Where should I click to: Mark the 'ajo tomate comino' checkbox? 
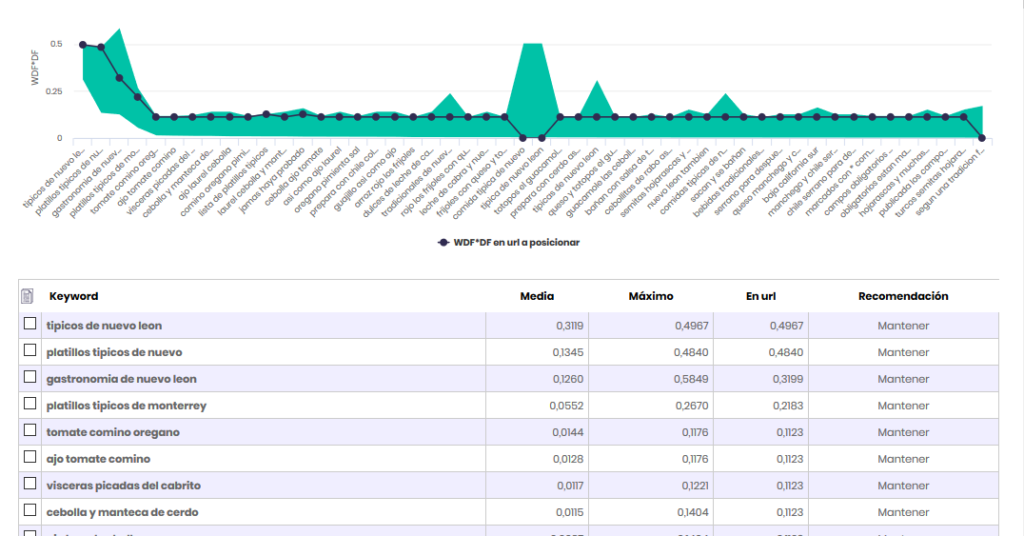[30, 458]
